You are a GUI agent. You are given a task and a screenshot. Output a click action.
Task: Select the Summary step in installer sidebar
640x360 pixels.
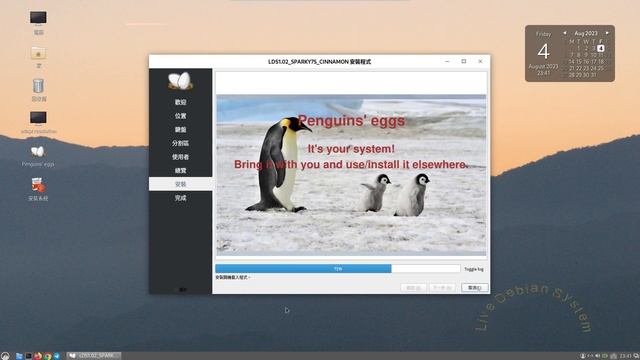tap(180, 171)
